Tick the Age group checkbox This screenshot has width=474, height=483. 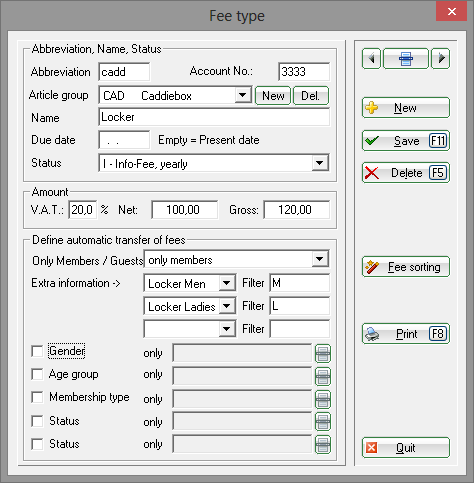pyautogui.click(x=37, y=374)
